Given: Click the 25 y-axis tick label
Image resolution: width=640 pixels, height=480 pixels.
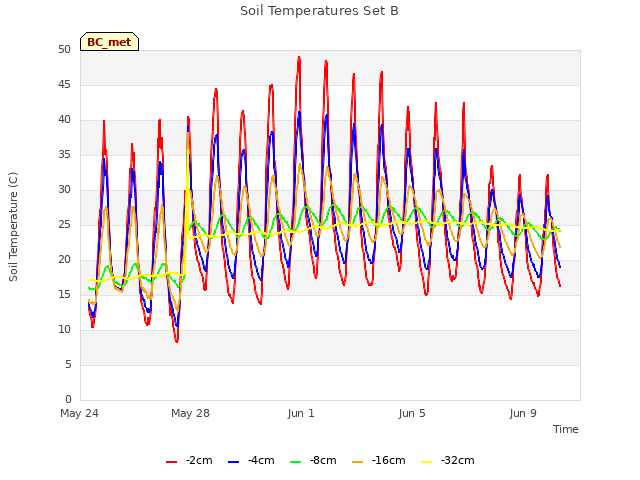Looking at the screenshot, I should 64,224.
